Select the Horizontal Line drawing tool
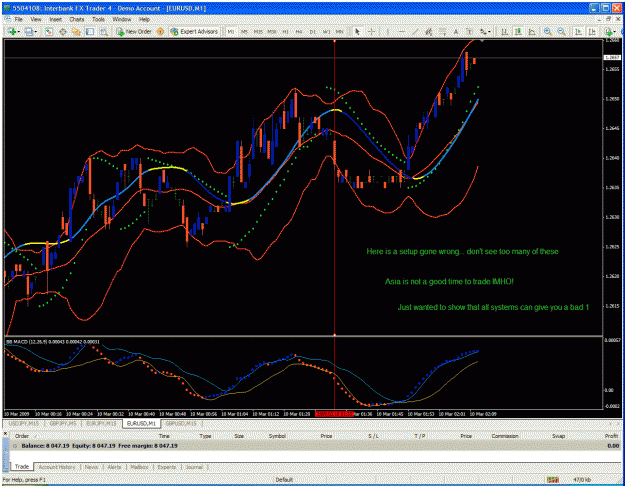The image size is (625, 486). 402,31
